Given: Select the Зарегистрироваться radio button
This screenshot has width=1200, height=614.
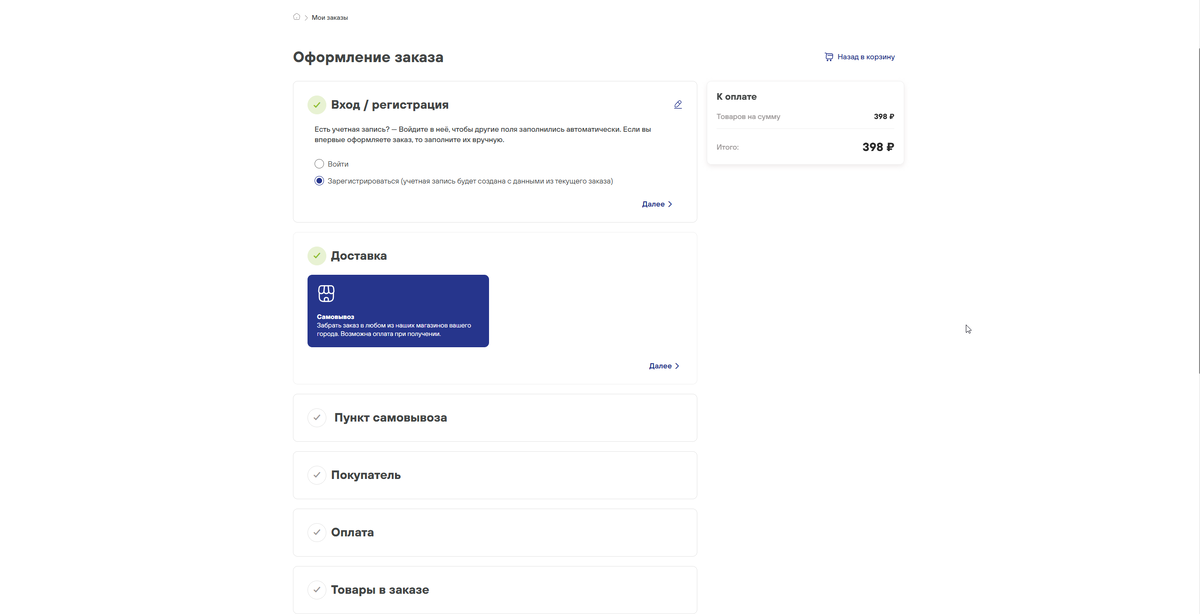Looking at the screenshot, I should 318,180.
